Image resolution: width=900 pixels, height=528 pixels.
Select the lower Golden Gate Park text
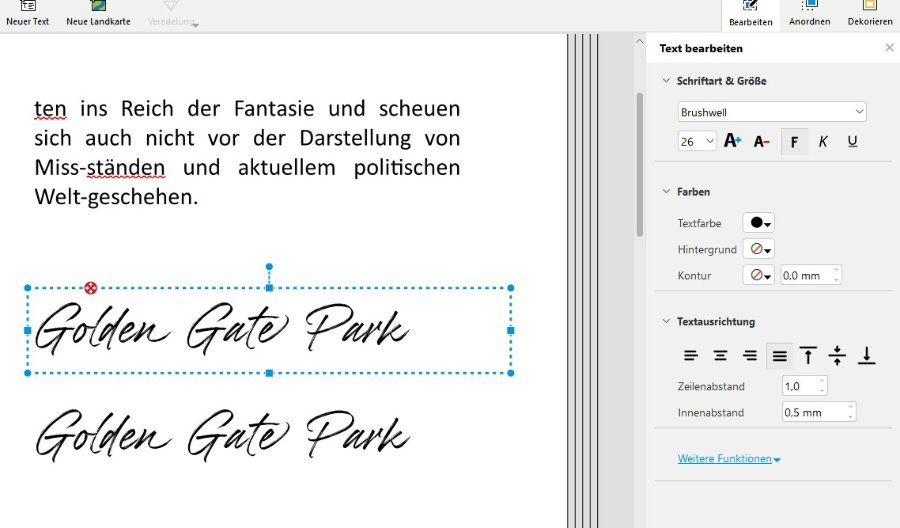(223, 436)
